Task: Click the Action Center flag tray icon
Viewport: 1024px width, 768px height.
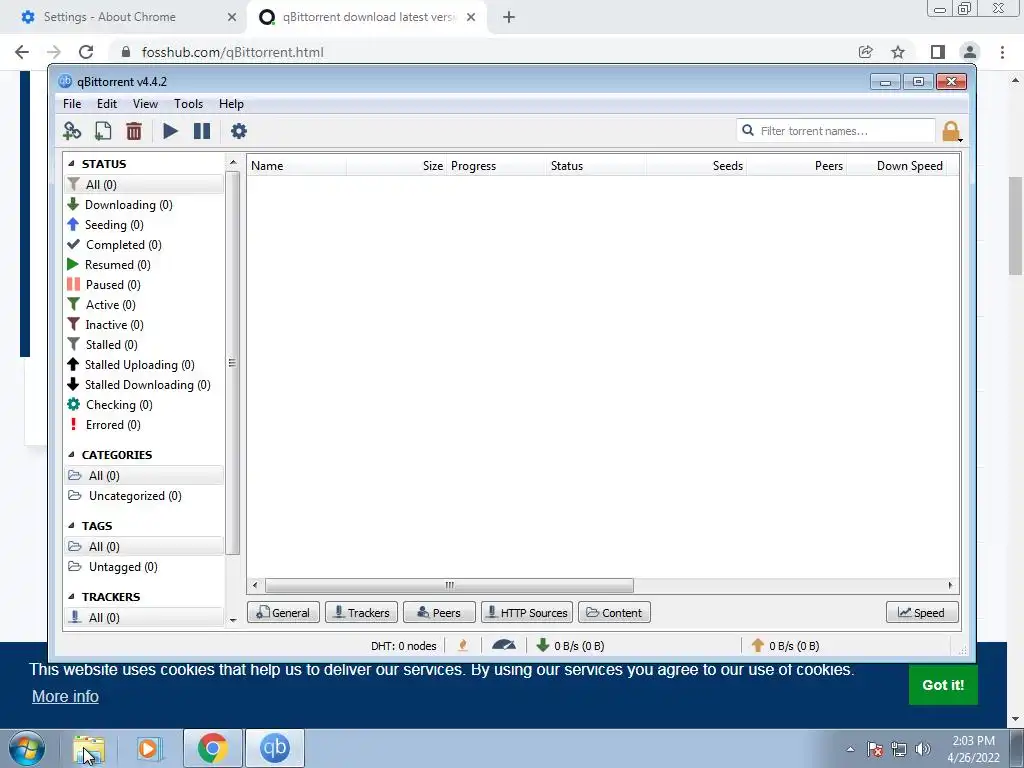Action: tap(874, 749)
